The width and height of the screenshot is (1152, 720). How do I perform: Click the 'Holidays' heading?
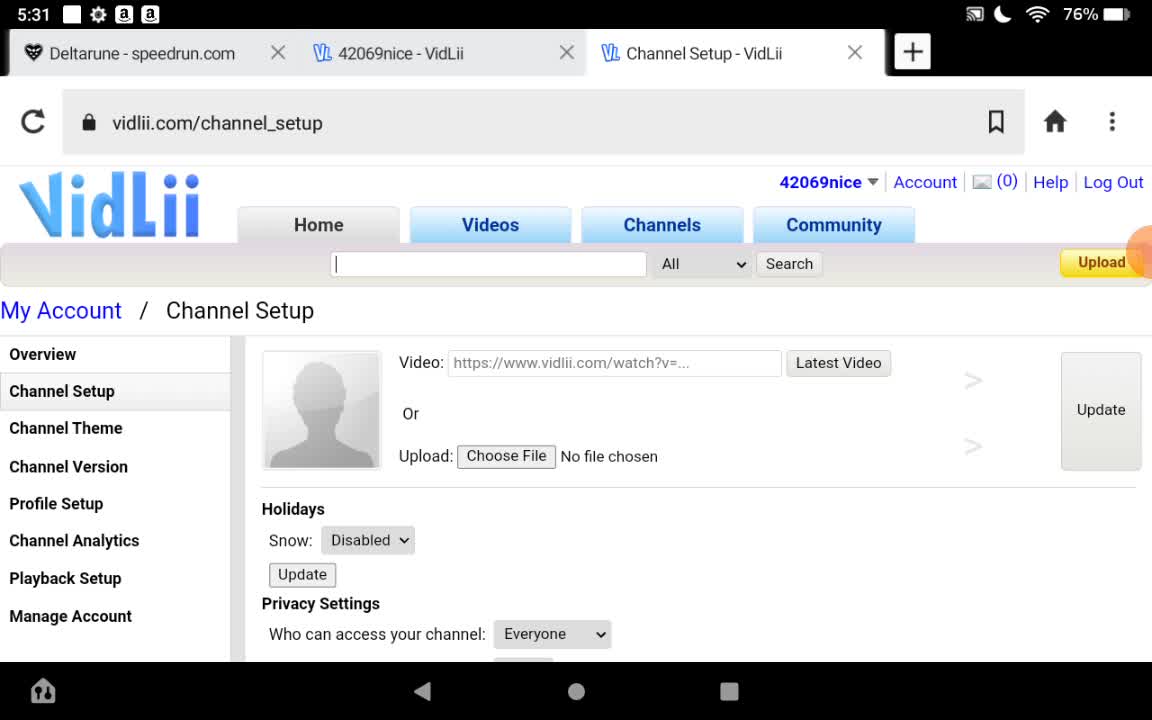tap(292, 509)
